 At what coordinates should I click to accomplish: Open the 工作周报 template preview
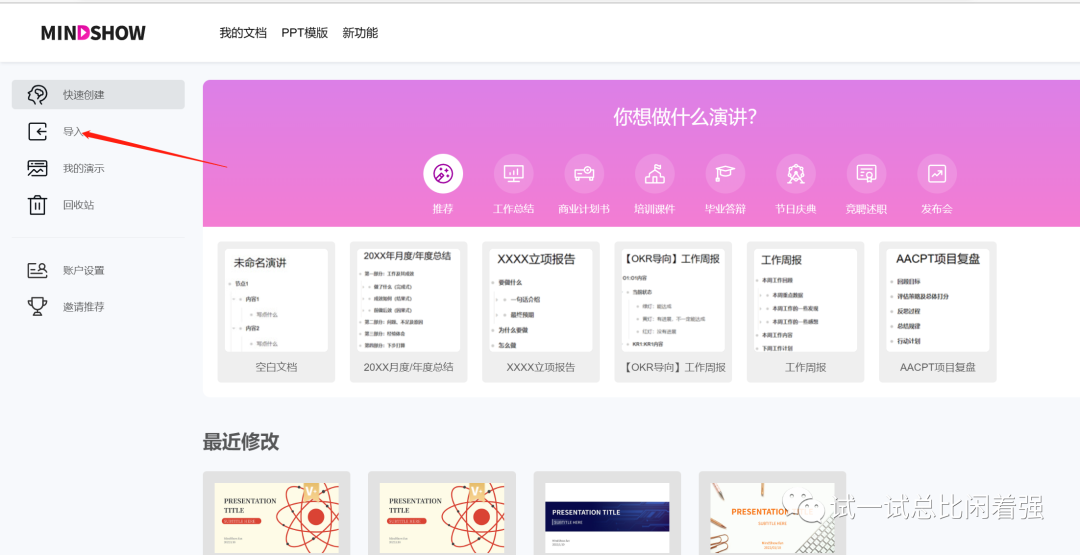coord(805,300)
